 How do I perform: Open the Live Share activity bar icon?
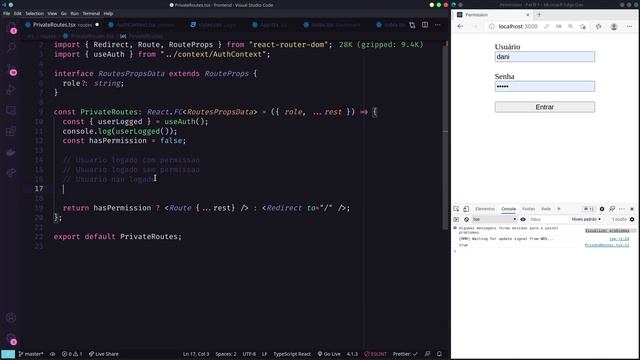click(x=11, y=173)
